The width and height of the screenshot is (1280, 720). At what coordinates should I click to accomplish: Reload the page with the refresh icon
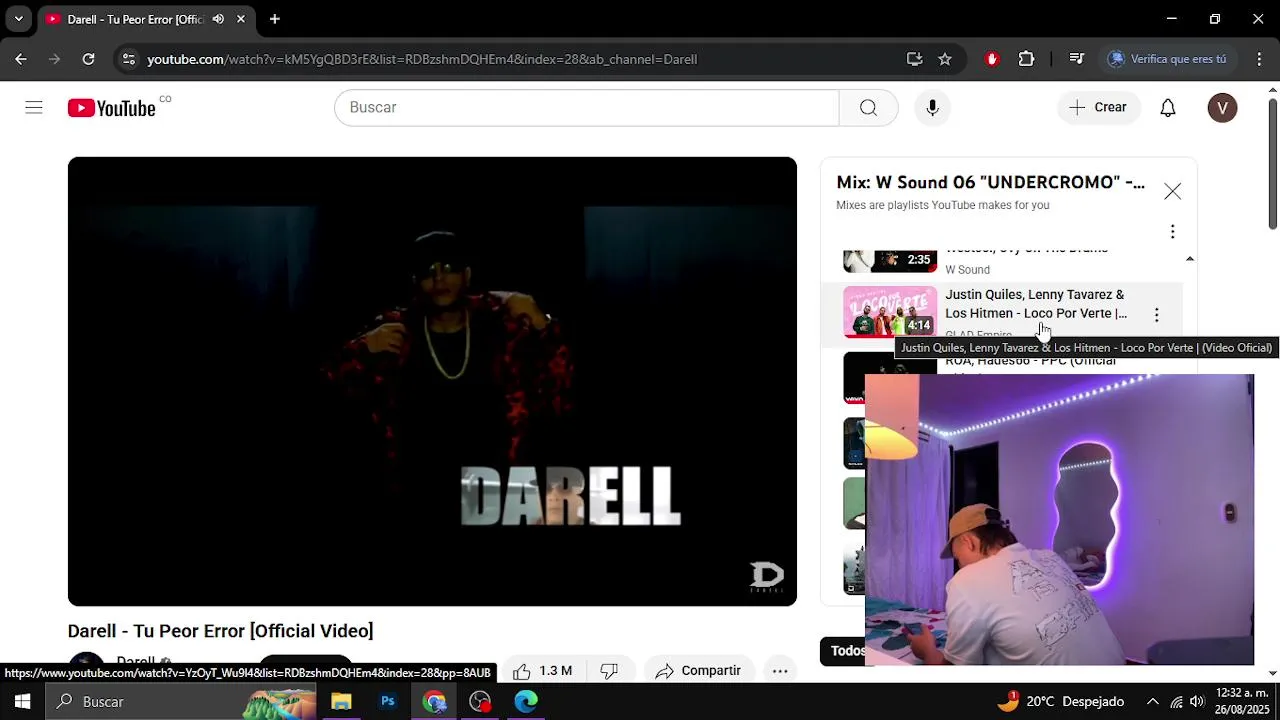click(x=88, y=59)
